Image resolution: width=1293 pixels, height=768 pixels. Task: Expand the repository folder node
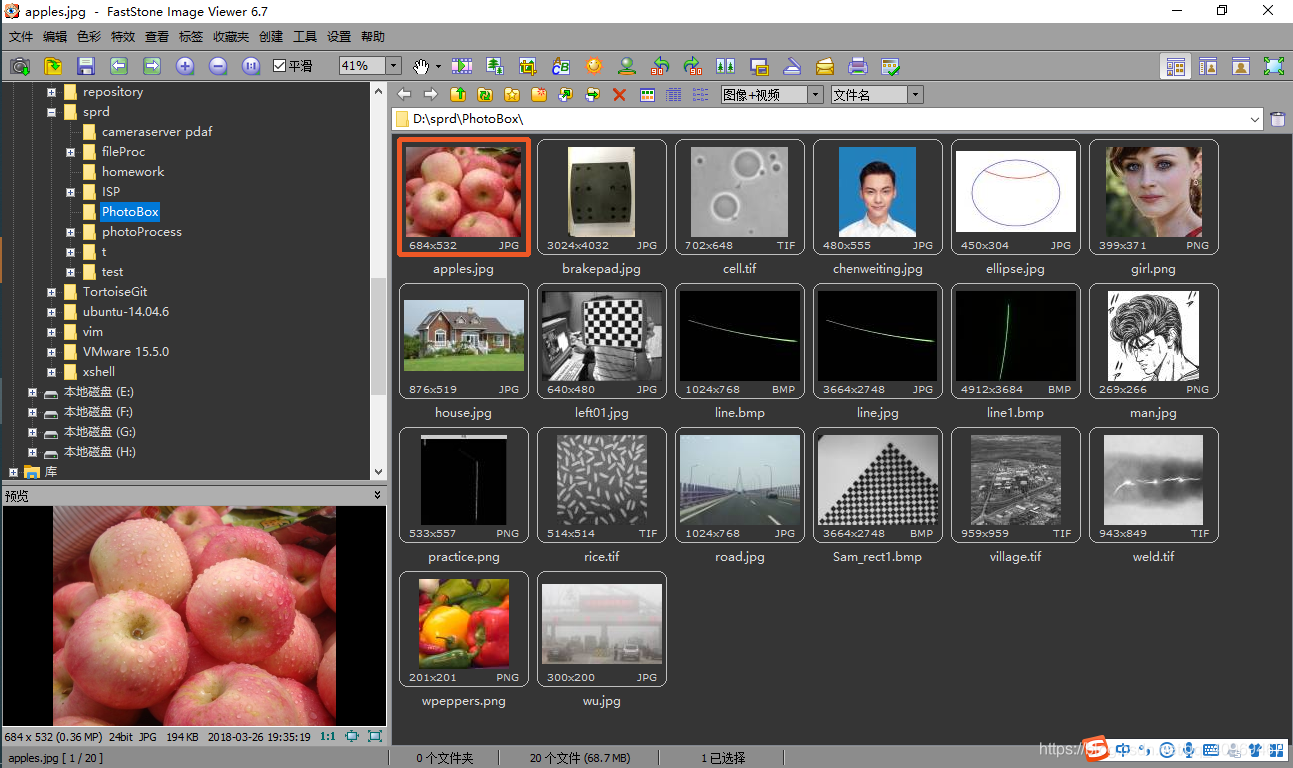pyautogui.click(x=52, y=92)
